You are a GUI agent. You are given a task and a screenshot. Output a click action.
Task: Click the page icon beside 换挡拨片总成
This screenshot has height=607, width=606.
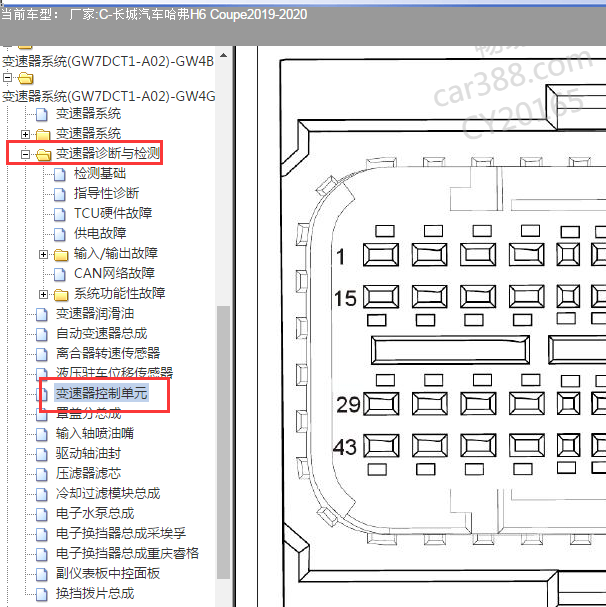point(41,595)
